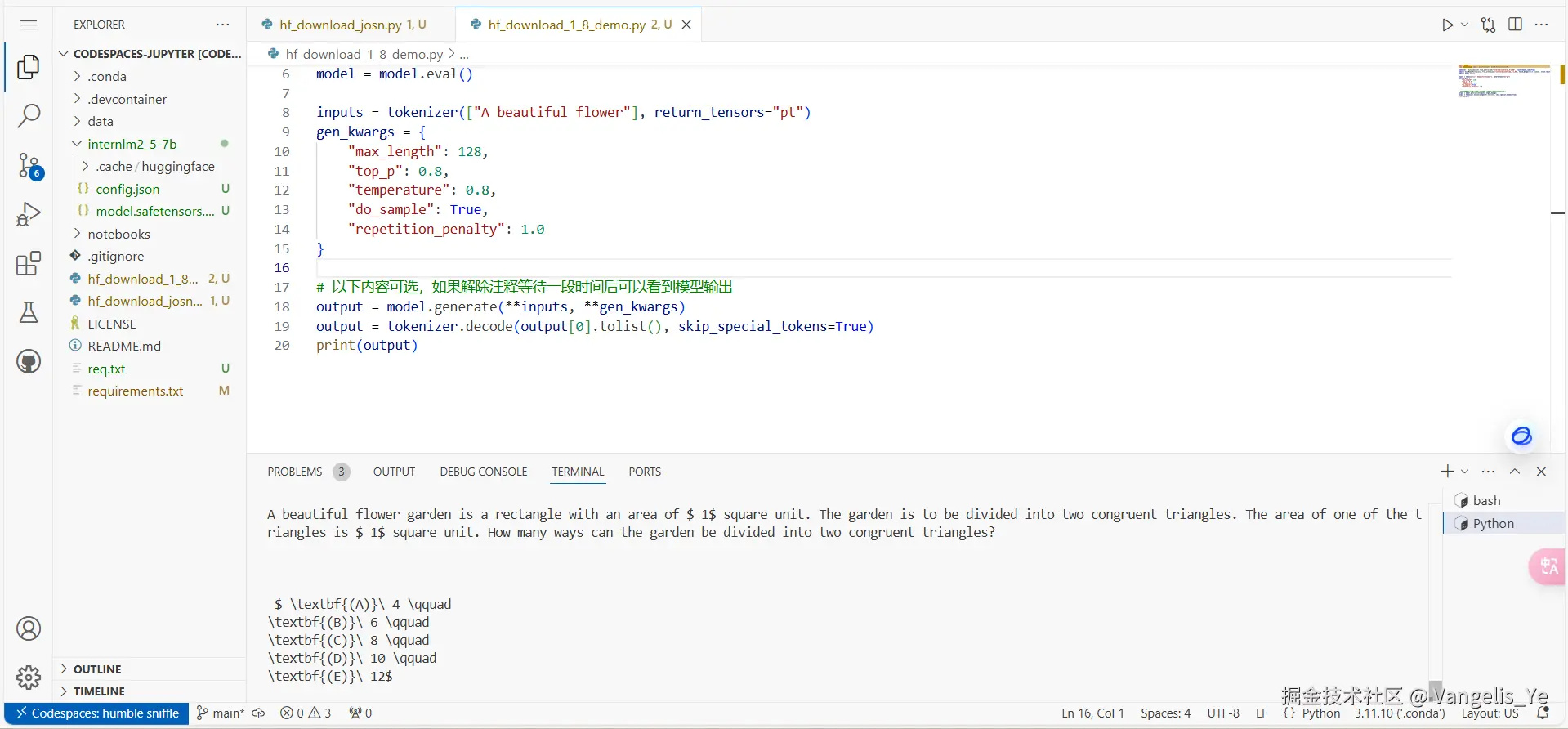Open the Search view in activity bar

pos(29,116)
